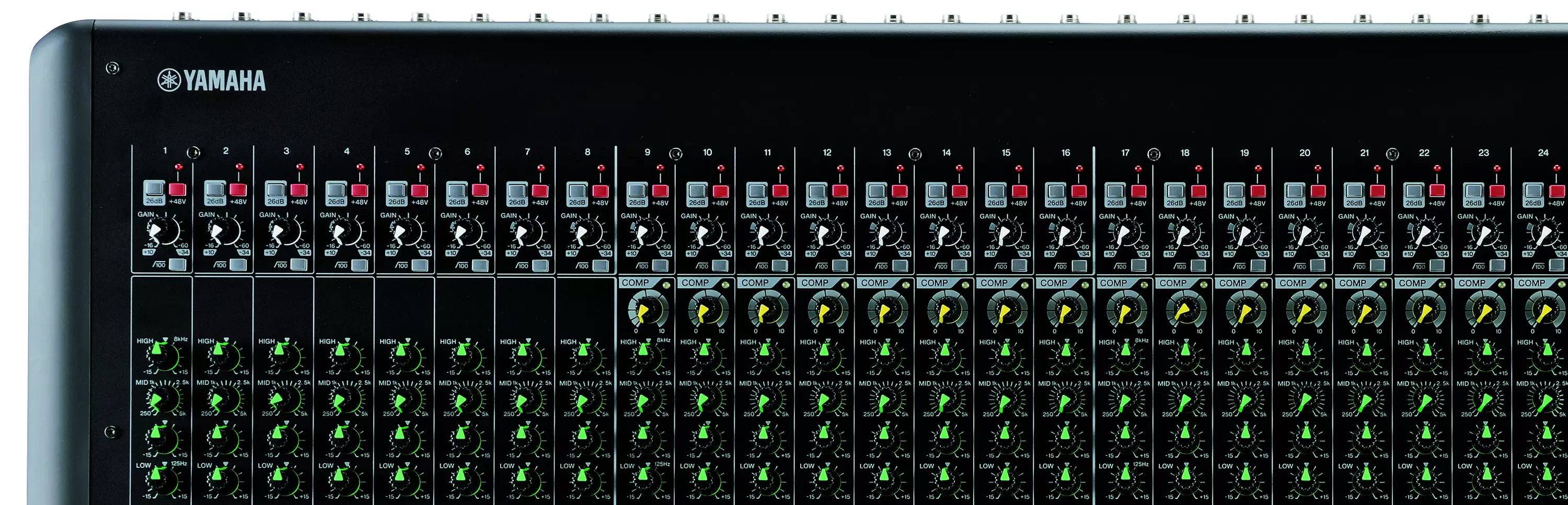
Task: Toggle channel 7 /100 high-pass button
Action: coord(539,265)
